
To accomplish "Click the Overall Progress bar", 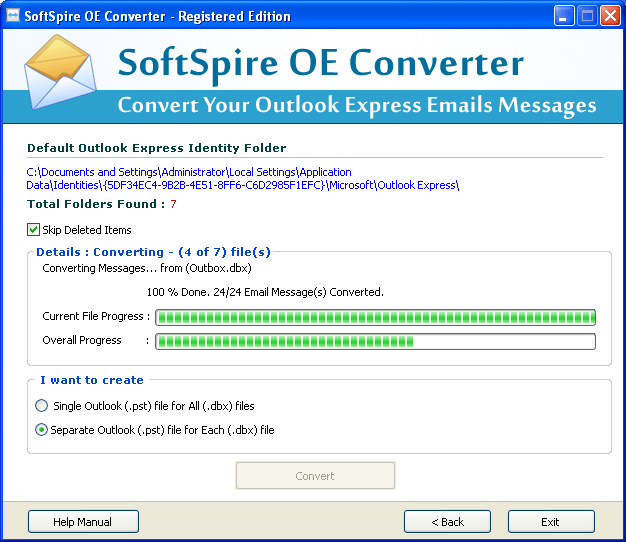I will pos(375,341).
